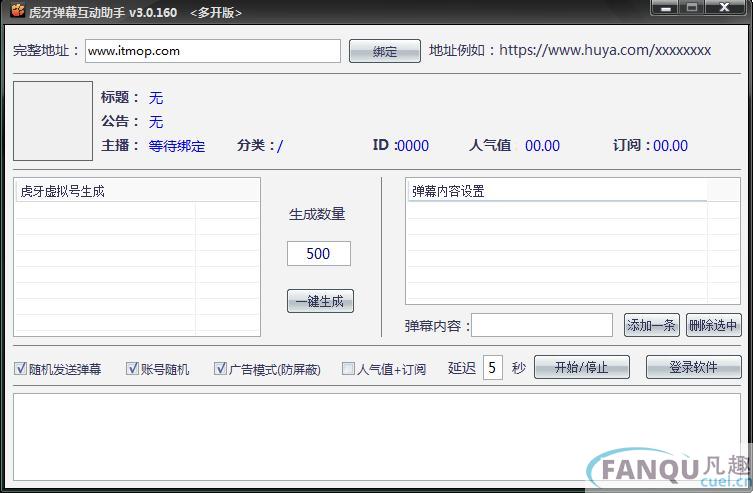Close the 虎牙弹幕互动助手 window
The image size is (753, 493).
tap(726, 7)
